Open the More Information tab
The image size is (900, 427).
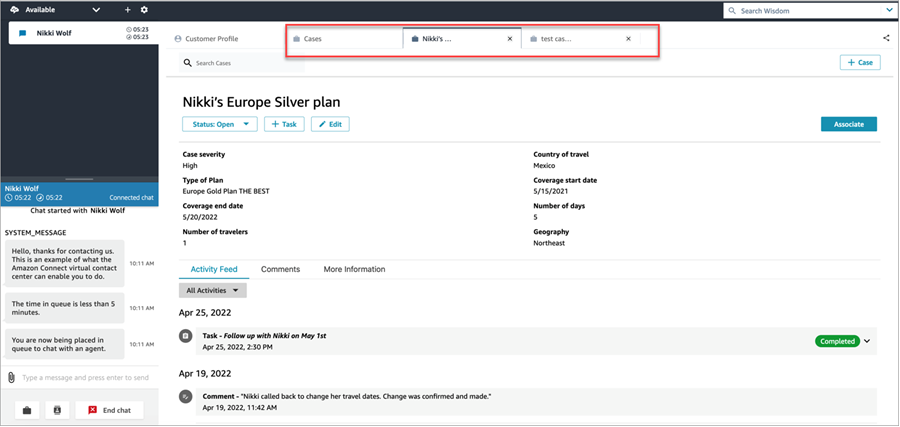click(354, 270)
